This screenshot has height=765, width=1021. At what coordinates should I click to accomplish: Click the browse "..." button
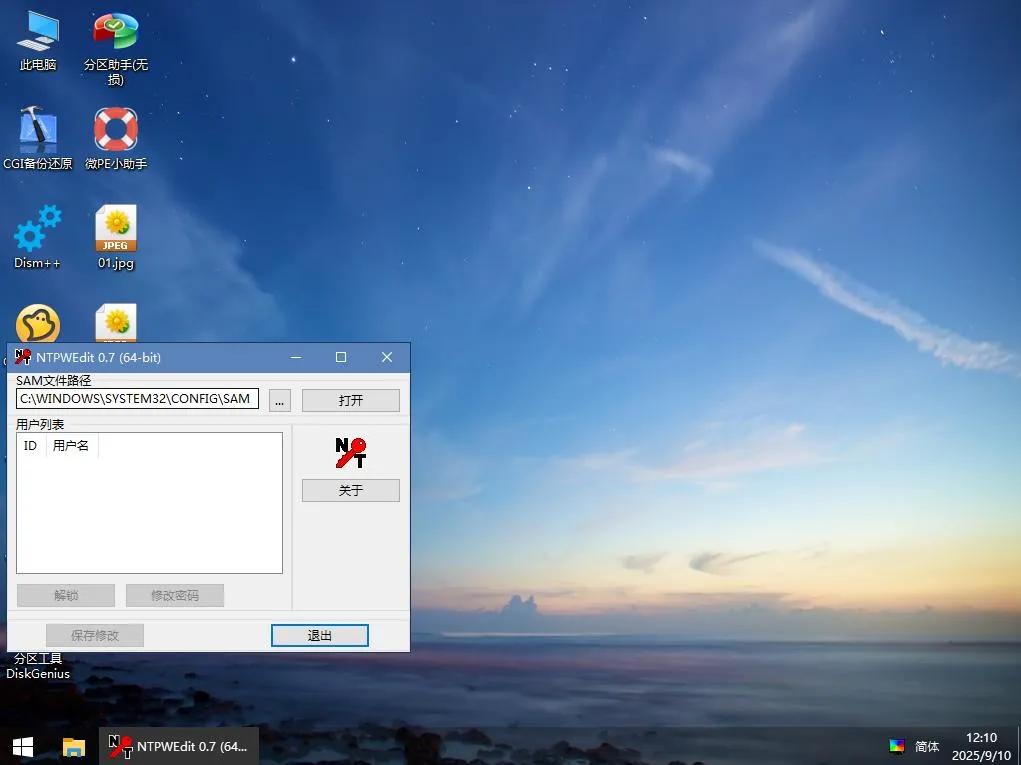[x=280, y=400]
